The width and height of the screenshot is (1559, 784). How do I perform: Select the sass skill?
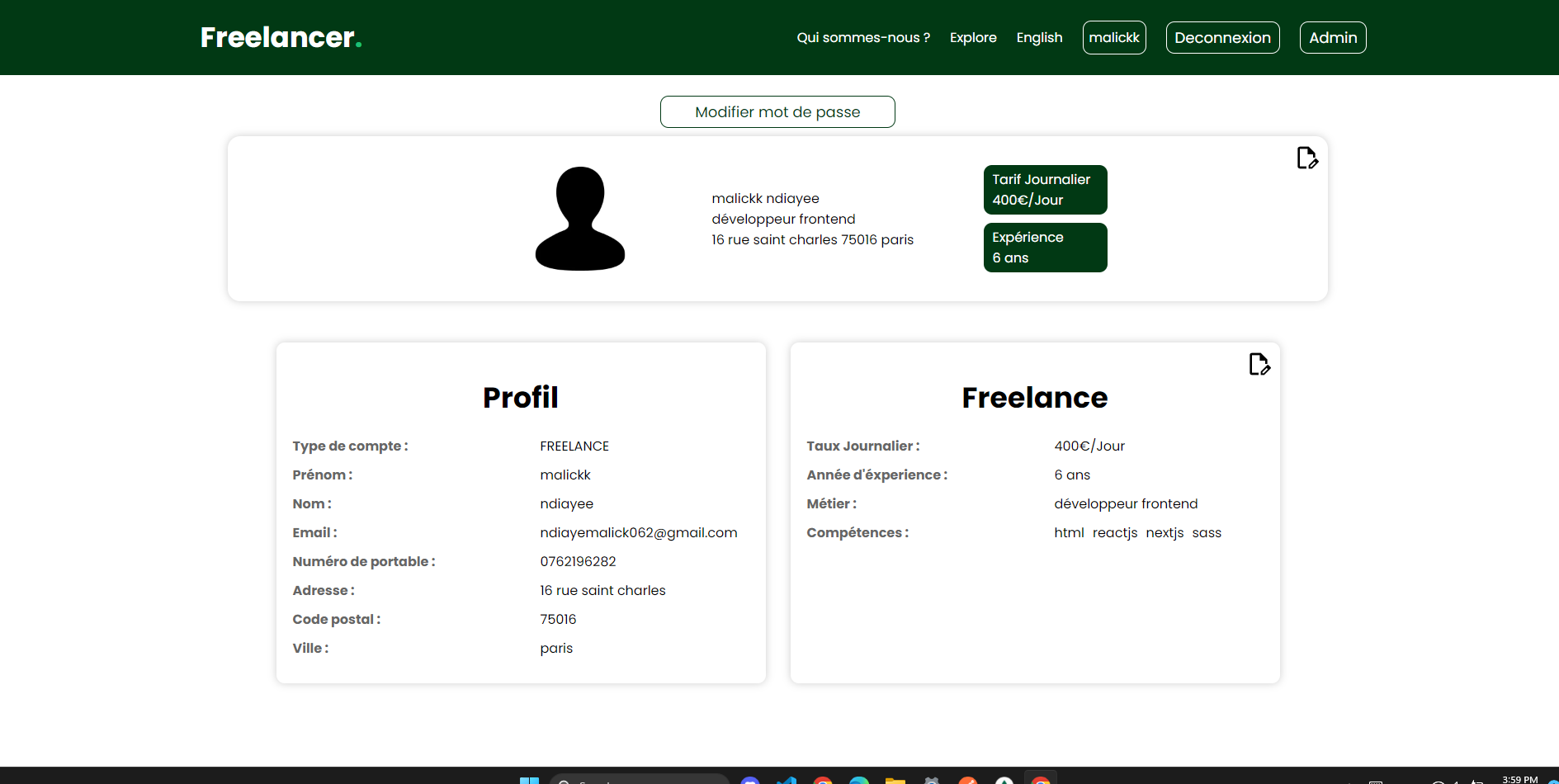coord(1207,533)
